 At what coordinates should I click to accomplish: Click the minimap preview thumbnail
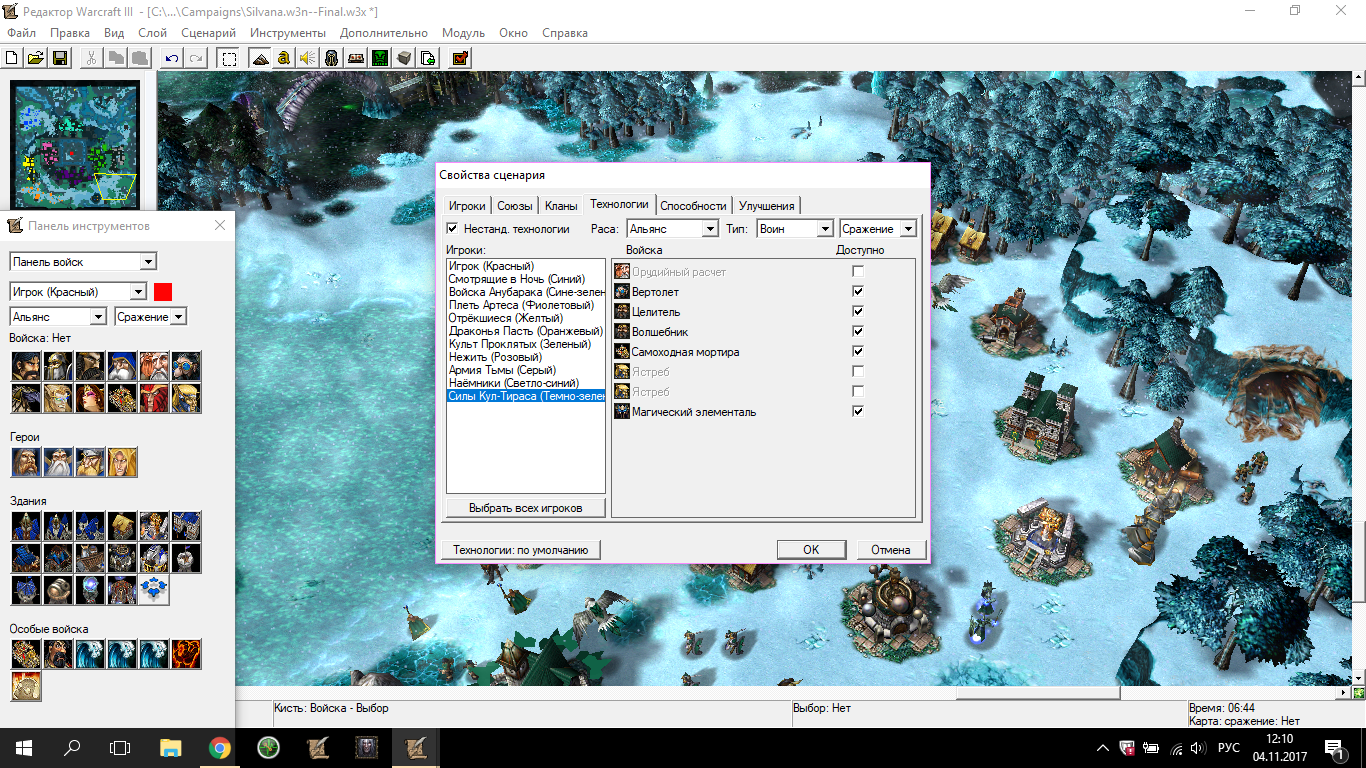tap(75, 145)
